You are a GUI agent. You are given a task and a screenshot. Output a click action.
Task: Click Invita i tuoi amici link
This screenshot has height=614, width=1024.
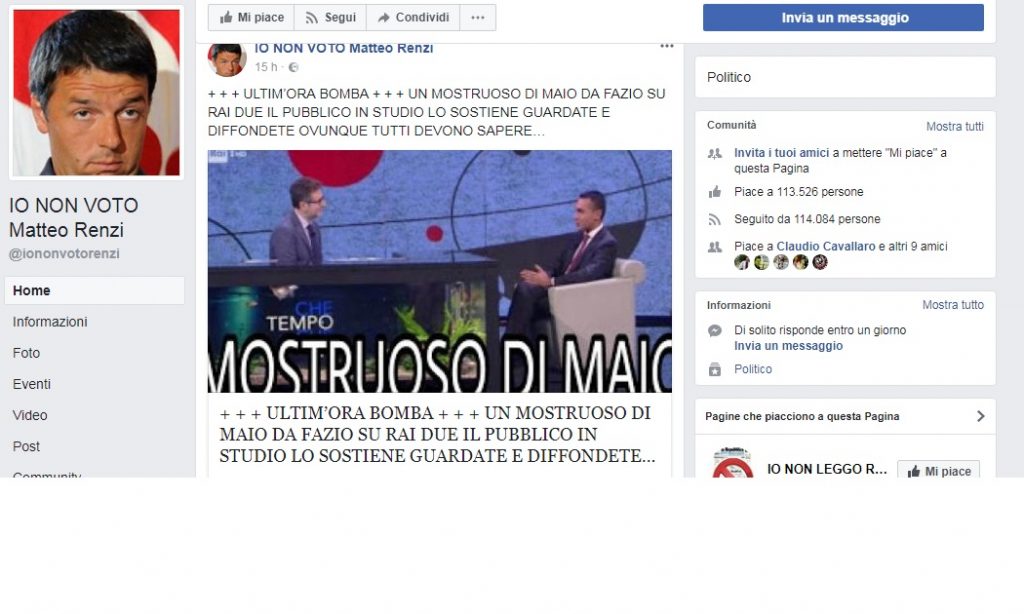pos(781,152)
